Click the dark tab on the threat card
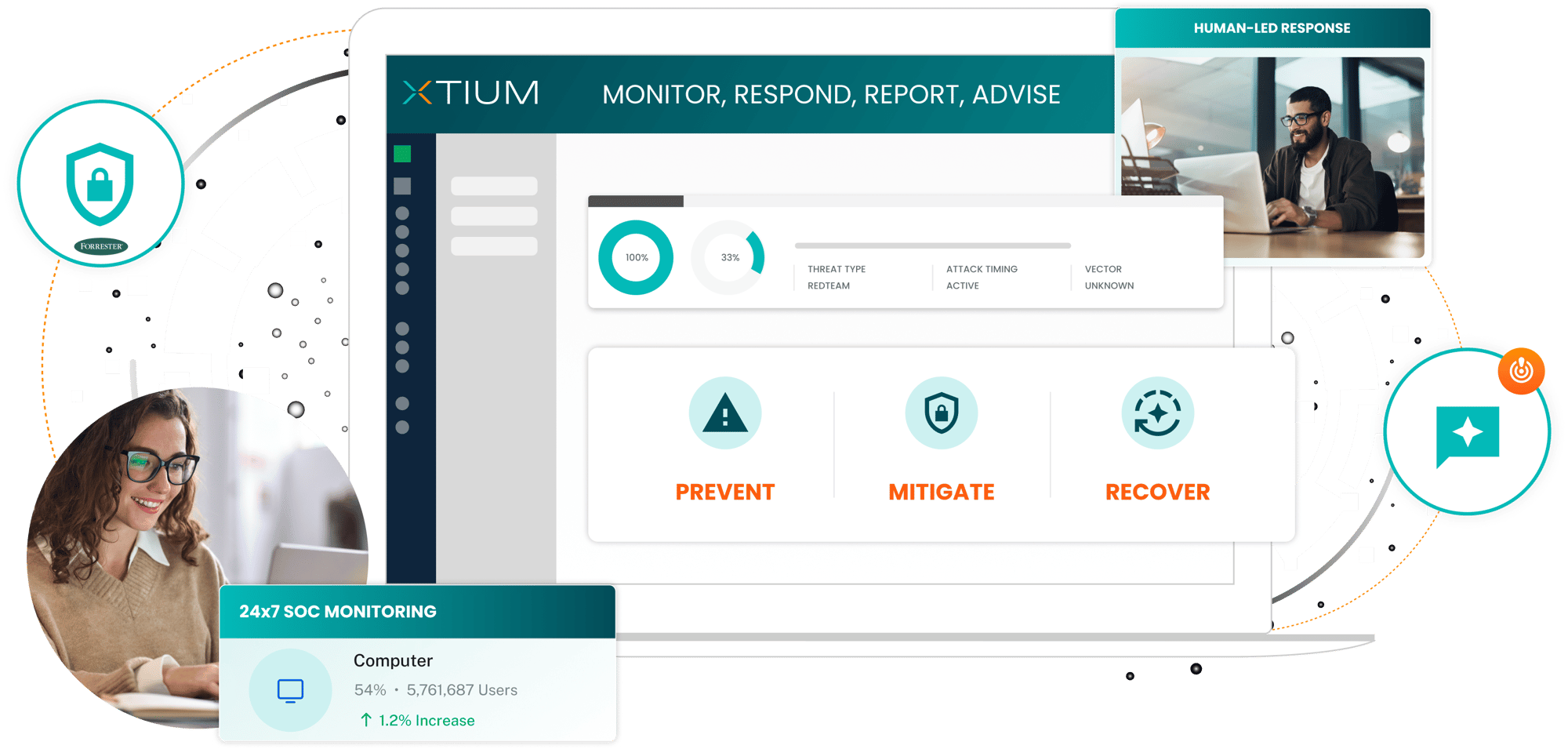The height and width of the screenshot is (749, 1568). pos(636,202)
